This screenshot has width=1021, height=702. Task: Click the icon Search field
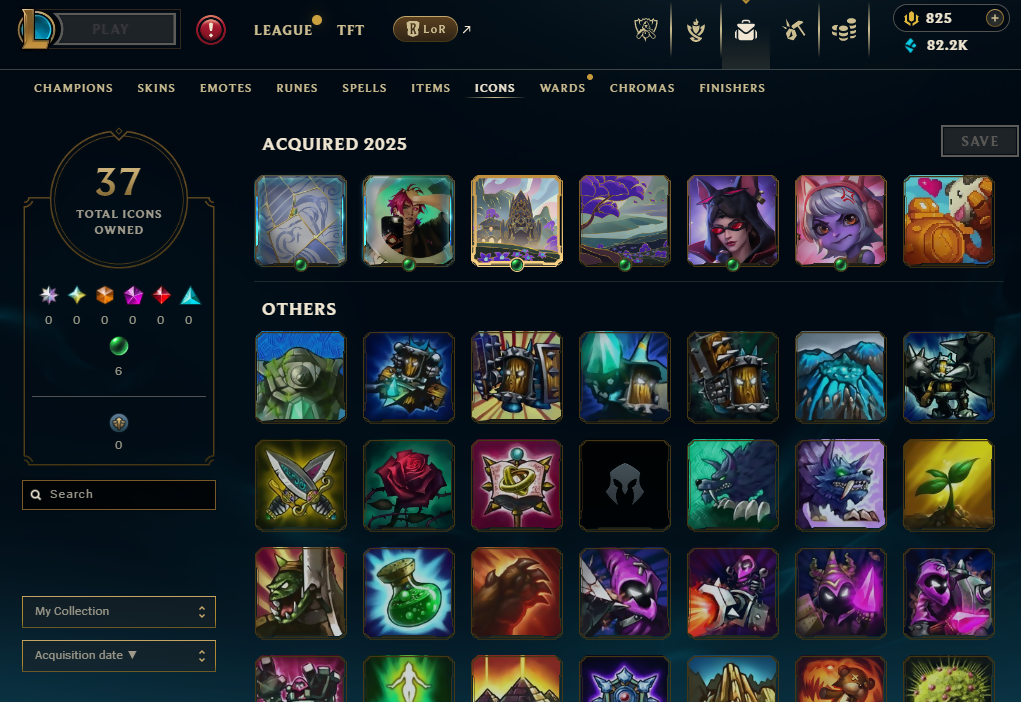119,495
